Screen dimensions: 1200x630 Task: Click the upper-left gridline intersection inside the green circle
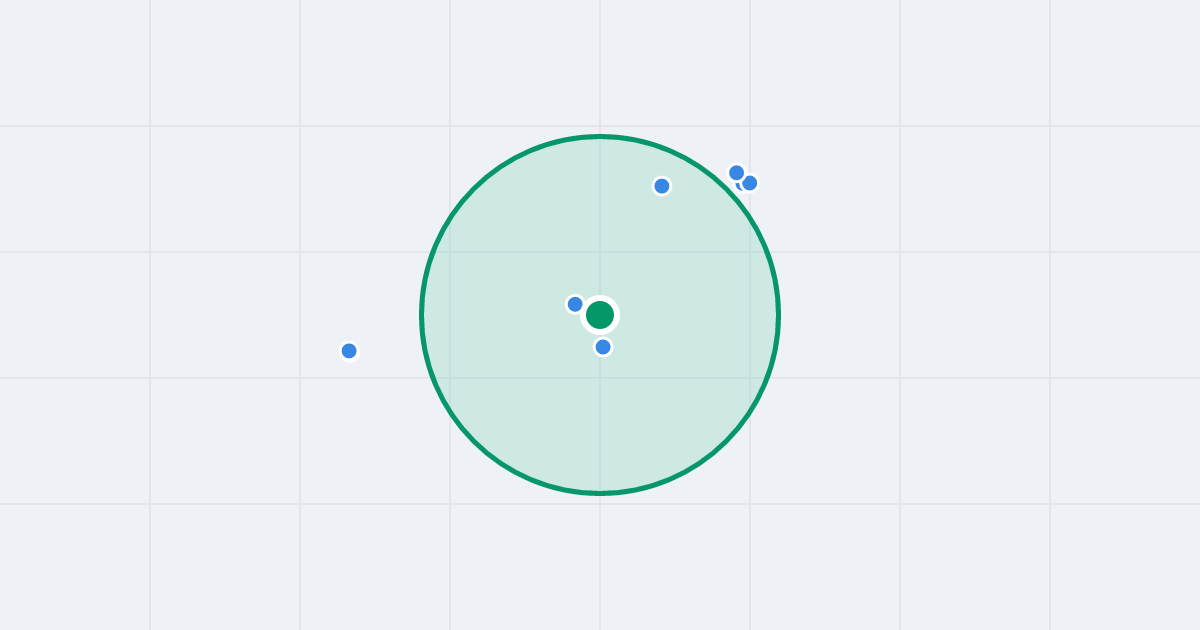[x=450, y=252]
